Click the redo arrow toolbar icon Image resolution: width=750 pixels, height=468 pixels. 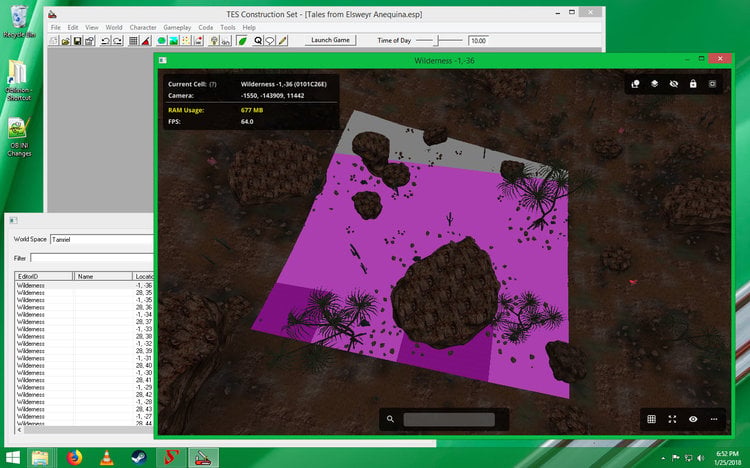click(117, 41)
